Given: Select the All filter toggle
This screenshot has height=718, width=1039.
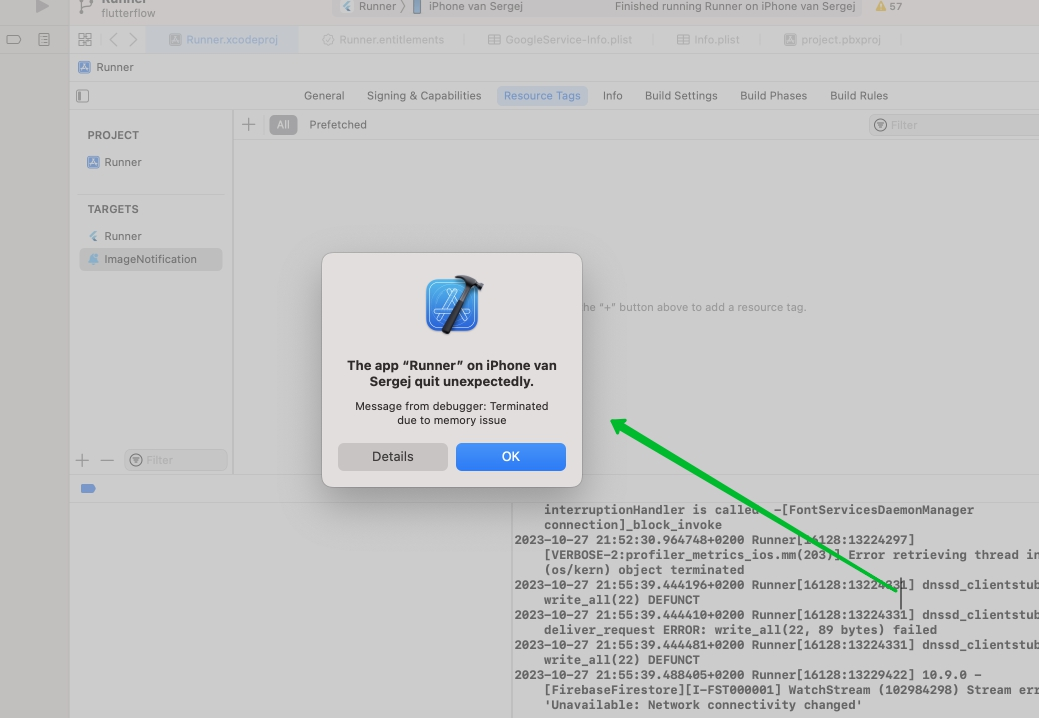Looking at the screenshot, I should [283, 125].
